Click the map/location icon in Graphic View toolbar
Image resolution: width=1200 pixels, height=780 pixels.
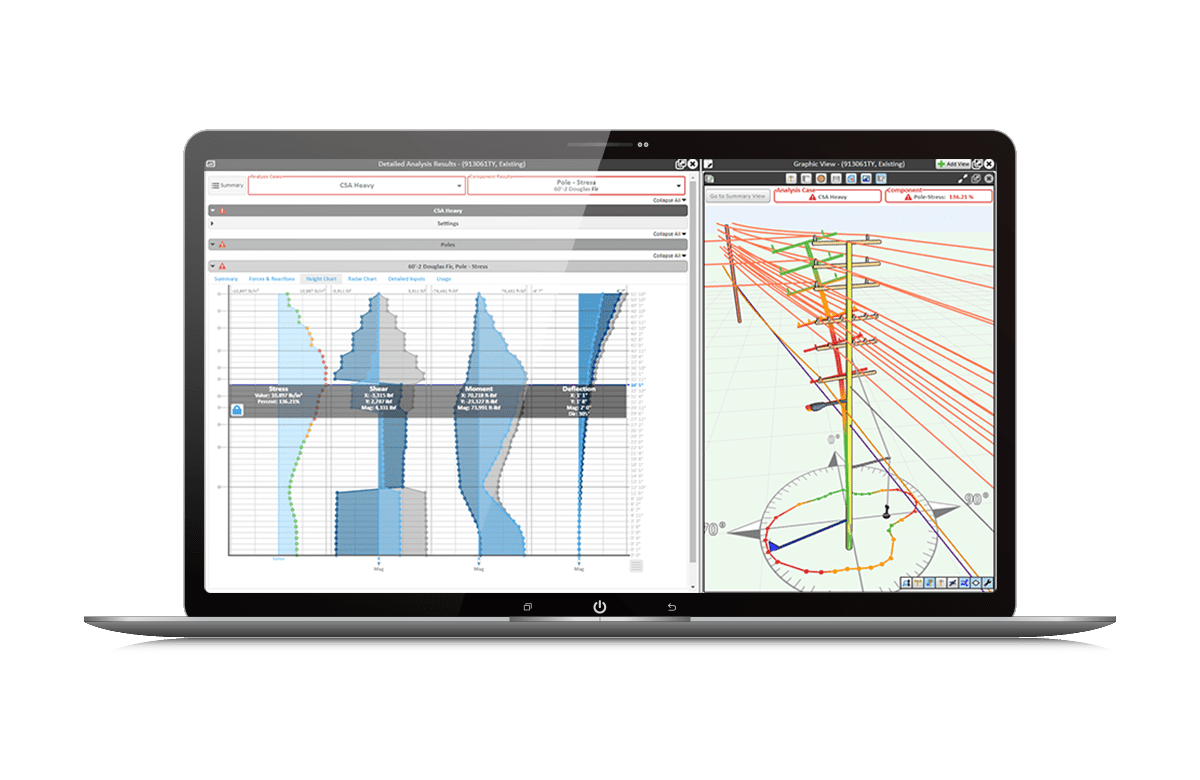click(x=881, y=178)
